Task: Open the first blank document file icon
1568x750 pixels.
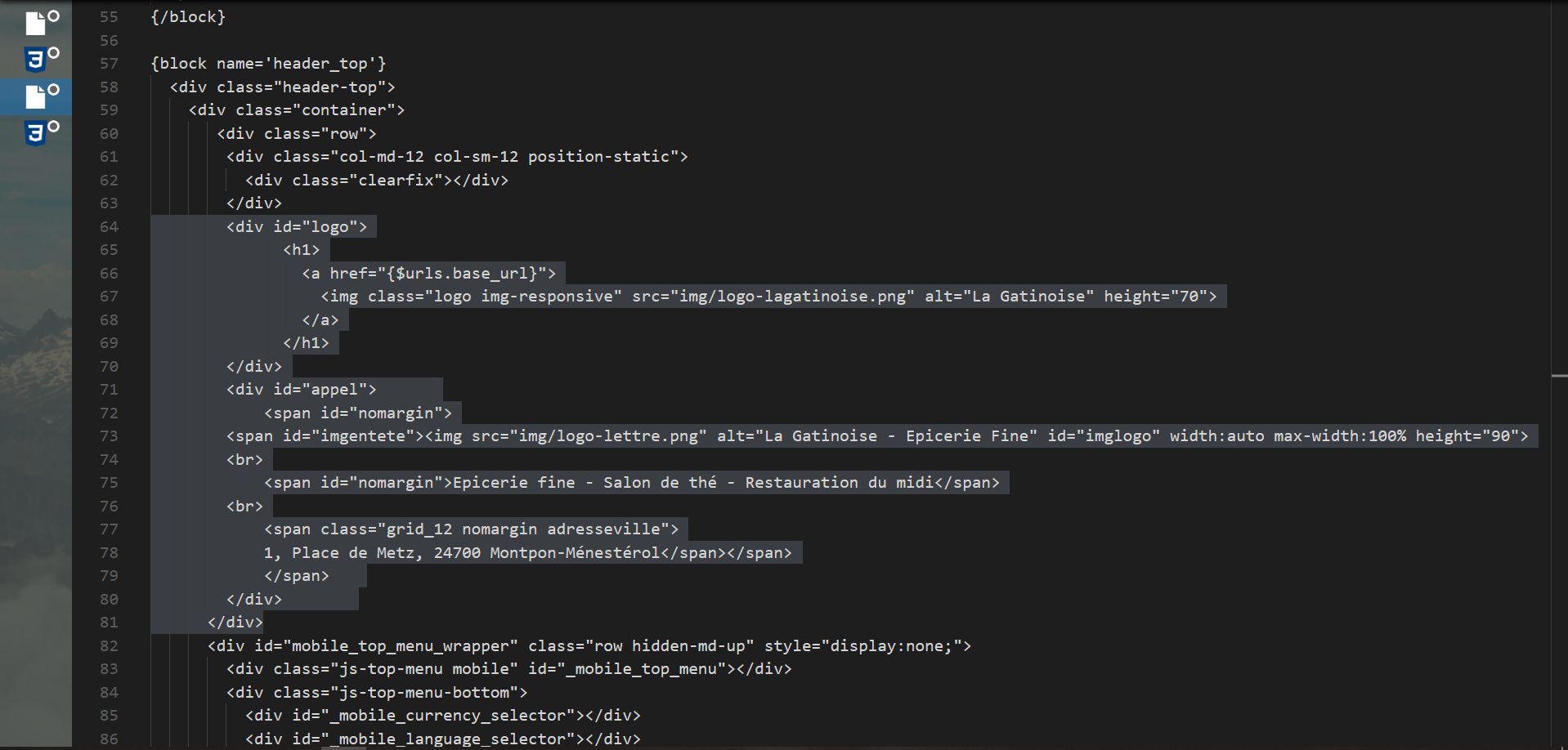Action: pos(35,23)
